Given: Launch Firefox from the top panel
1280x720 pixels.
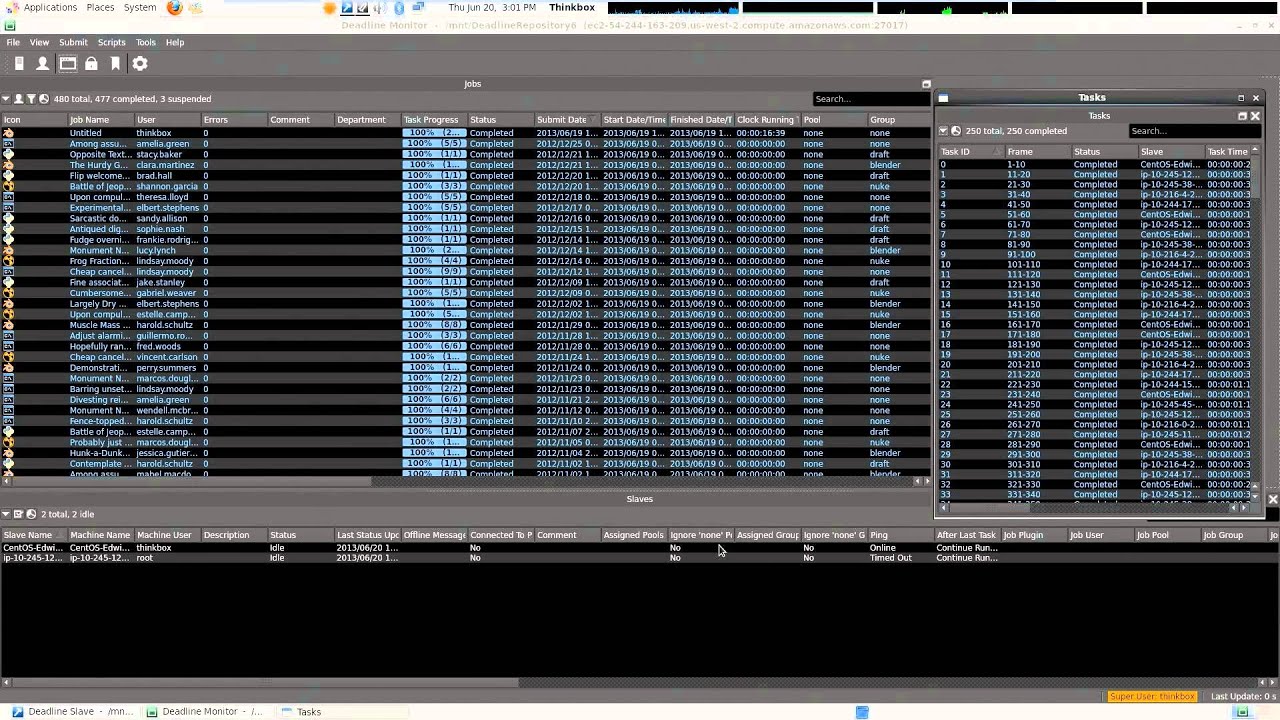Looking at the screenshot, I should tap(175, 8).
